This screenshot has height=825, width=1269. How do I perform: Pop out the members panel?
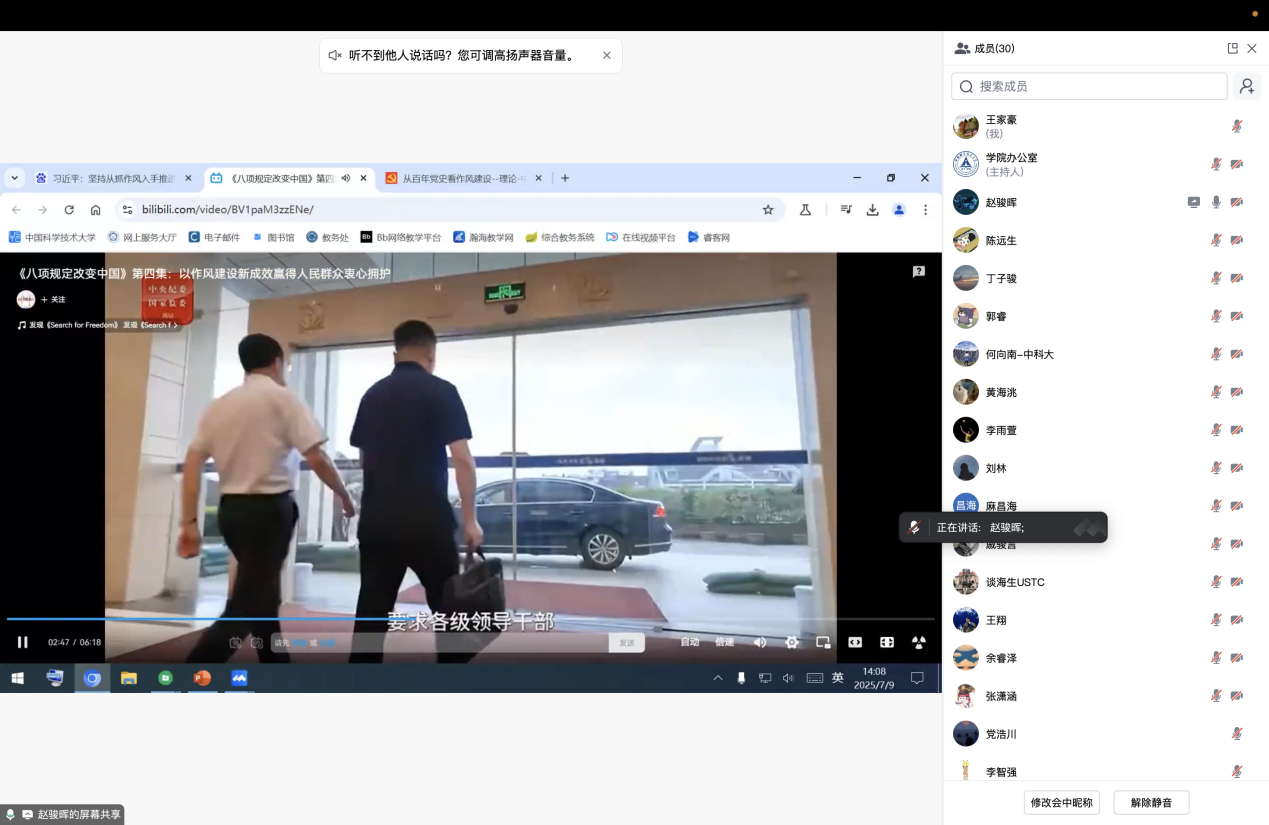(1233, 48)
